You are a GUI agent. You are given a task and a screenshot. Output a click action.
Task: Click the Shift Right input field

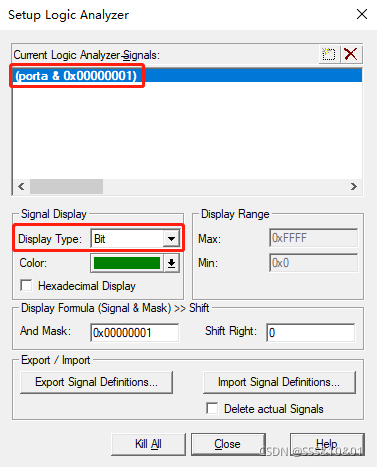click(311, 332)
